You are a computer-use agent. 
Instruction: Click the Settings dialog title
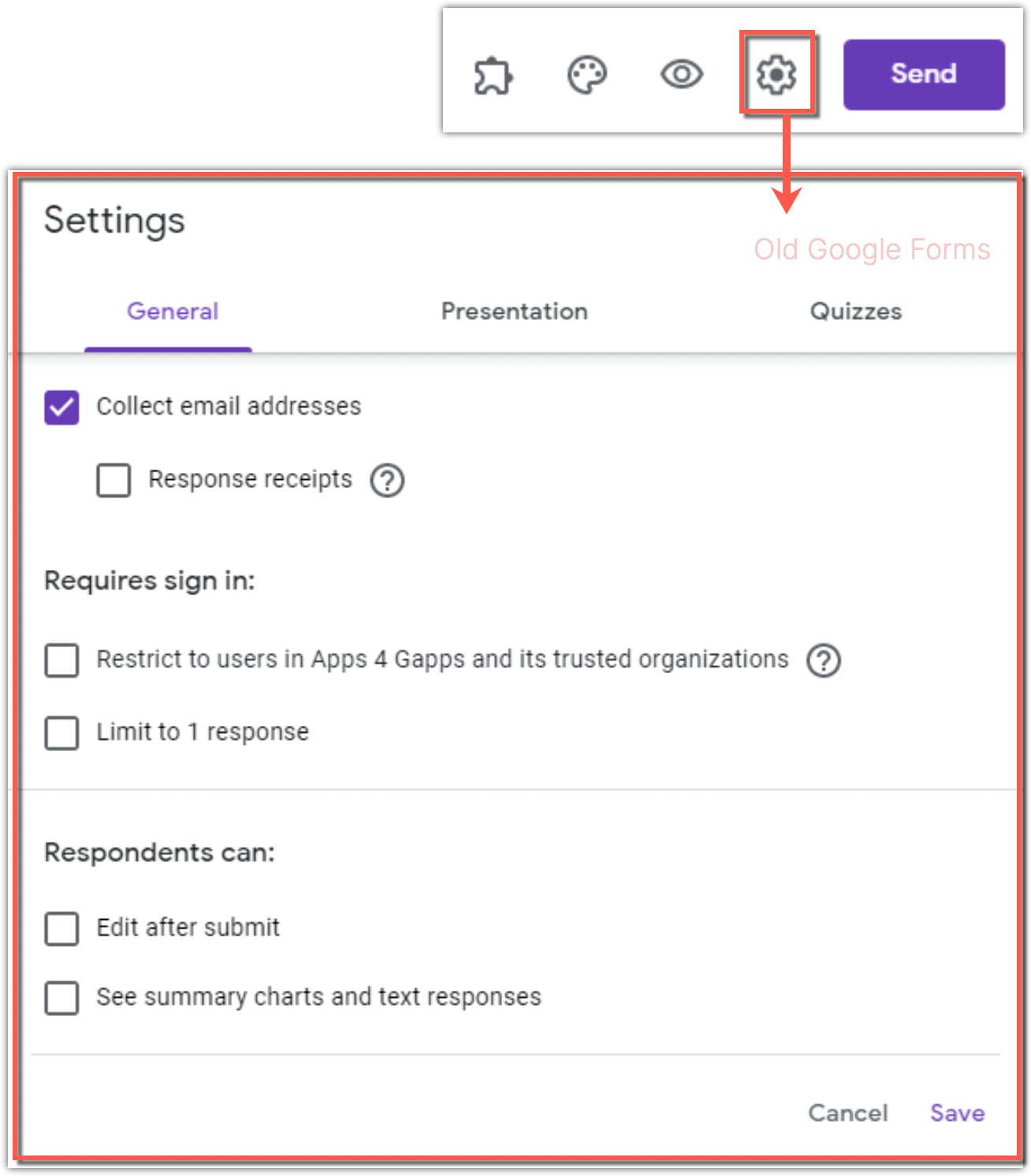click(114, 221)
